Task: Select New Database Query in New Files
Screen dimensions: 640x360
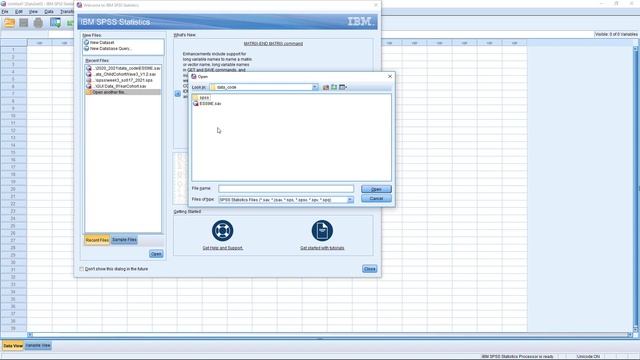Action: [x=108, y=49]
